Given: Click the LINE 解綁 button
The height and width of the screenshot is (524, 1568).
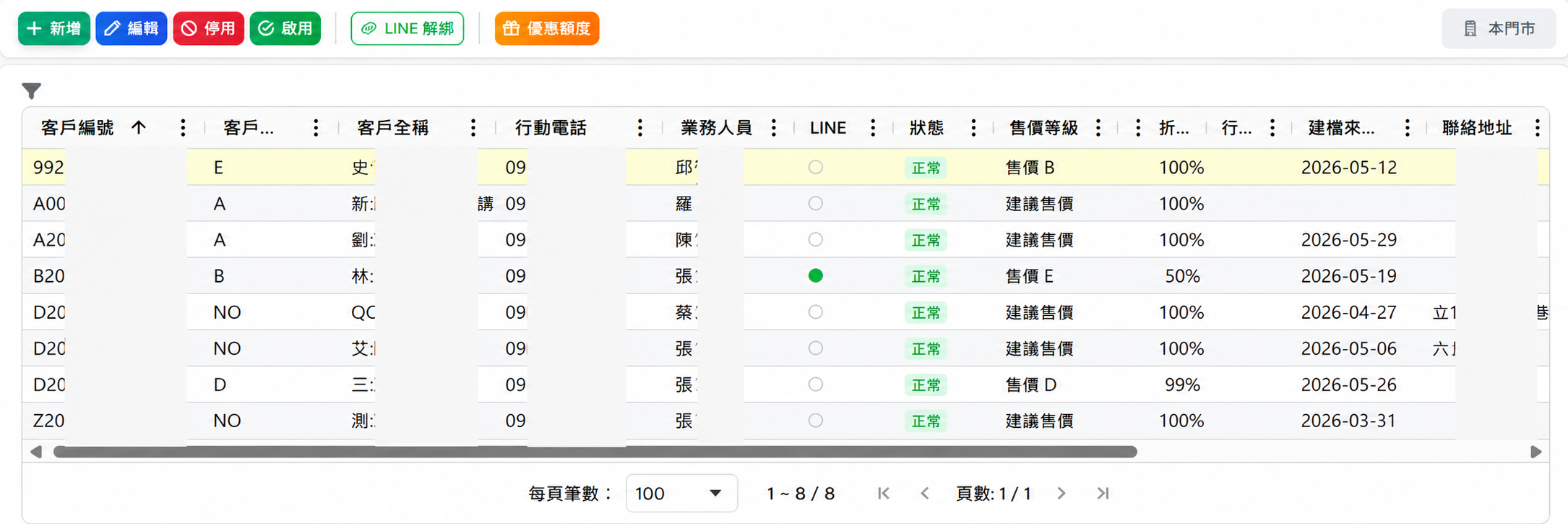Looking at the screenshot, I should pyautogui.click(x=408, y=28).
